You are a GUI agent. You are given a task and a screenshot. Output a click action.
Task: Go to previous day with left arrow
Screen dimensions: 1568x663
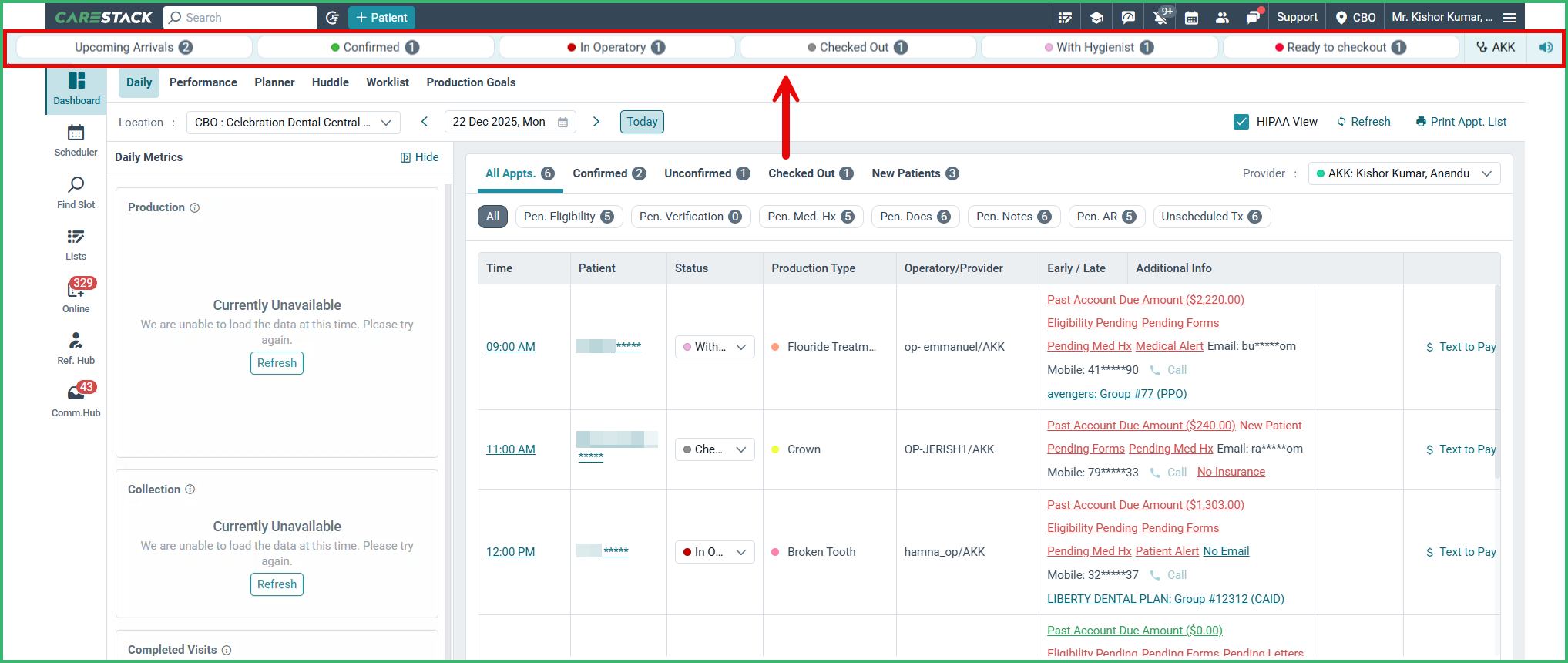(424, 122)
